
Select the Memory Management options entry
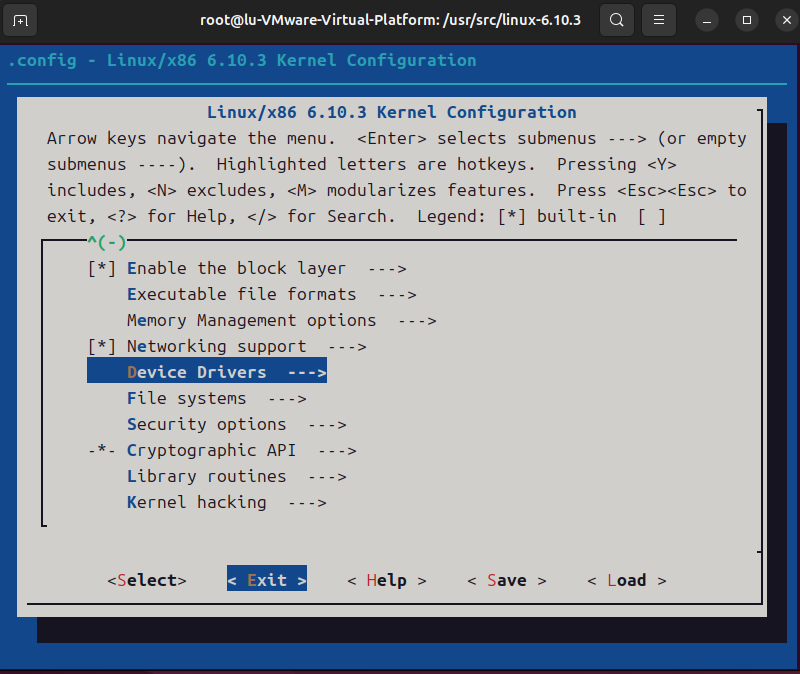(251, 320)
